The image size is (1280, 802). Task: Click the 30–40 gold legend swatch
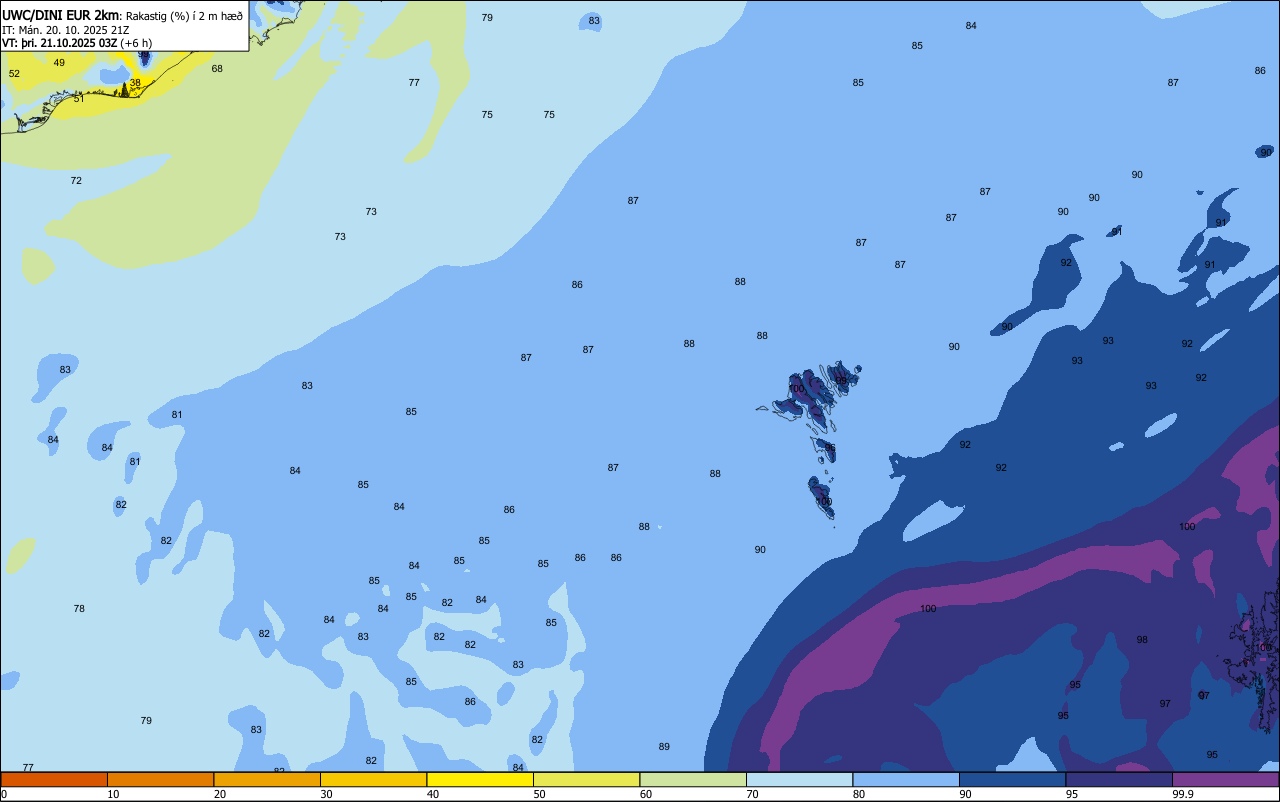pyautogui.click(x=373, y=779)
